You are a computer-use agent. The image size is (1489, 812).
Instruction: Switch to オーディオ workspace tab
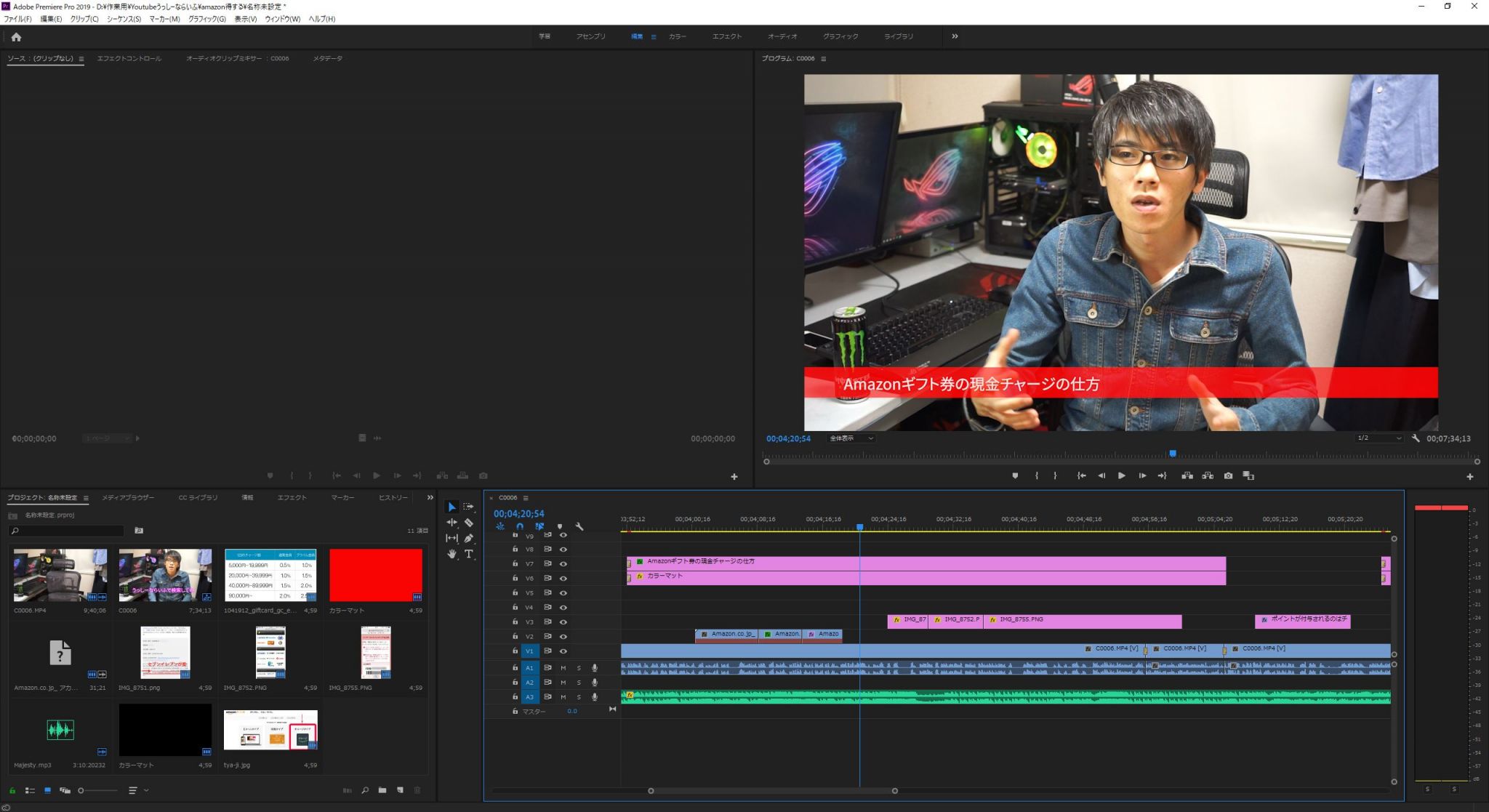click(782, 36)
